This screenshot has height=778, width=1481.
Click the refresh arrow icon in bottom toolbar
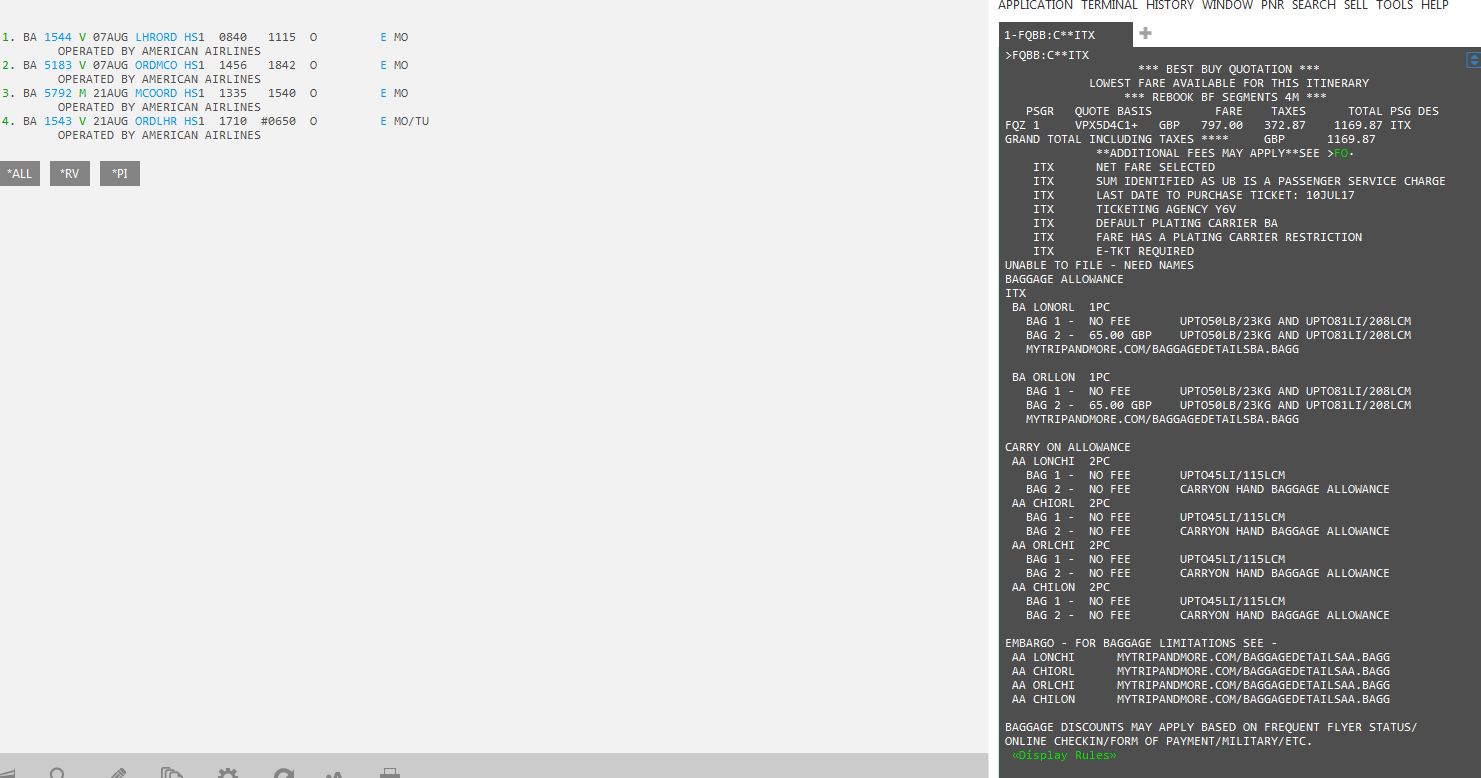click(284, 773)
